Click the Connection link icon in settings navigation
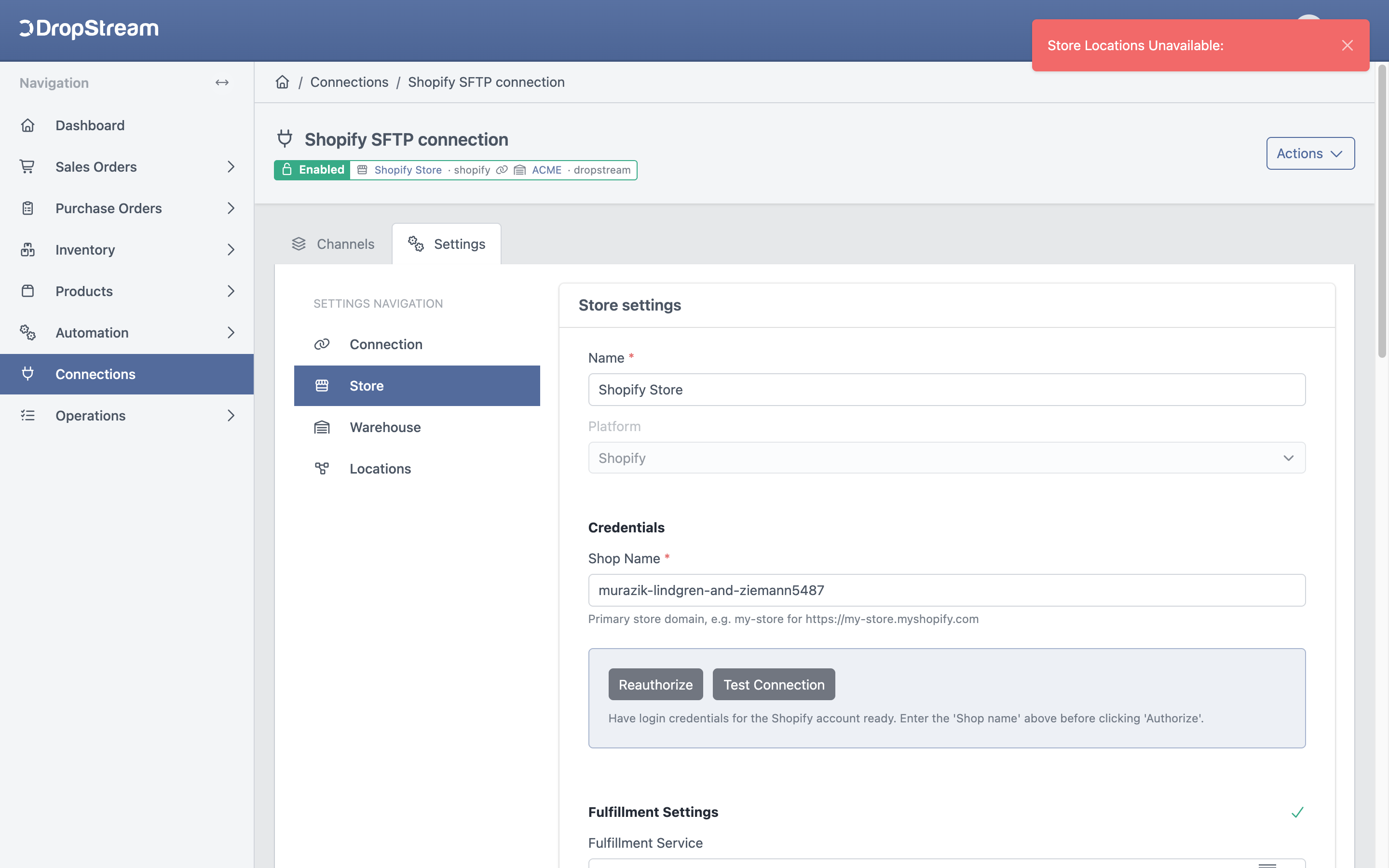This screenshot has width=1389, height=868. pyautogui.click(x=322, y=344)
